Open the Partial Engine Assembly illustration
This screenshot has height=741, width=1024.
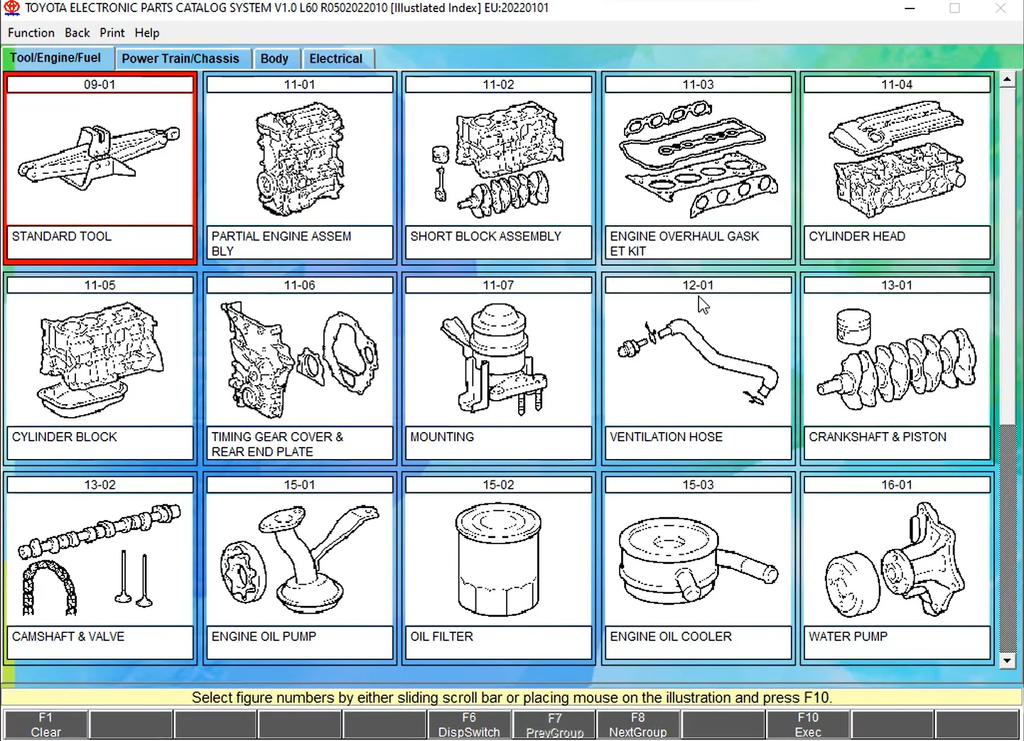click(299, 159)
